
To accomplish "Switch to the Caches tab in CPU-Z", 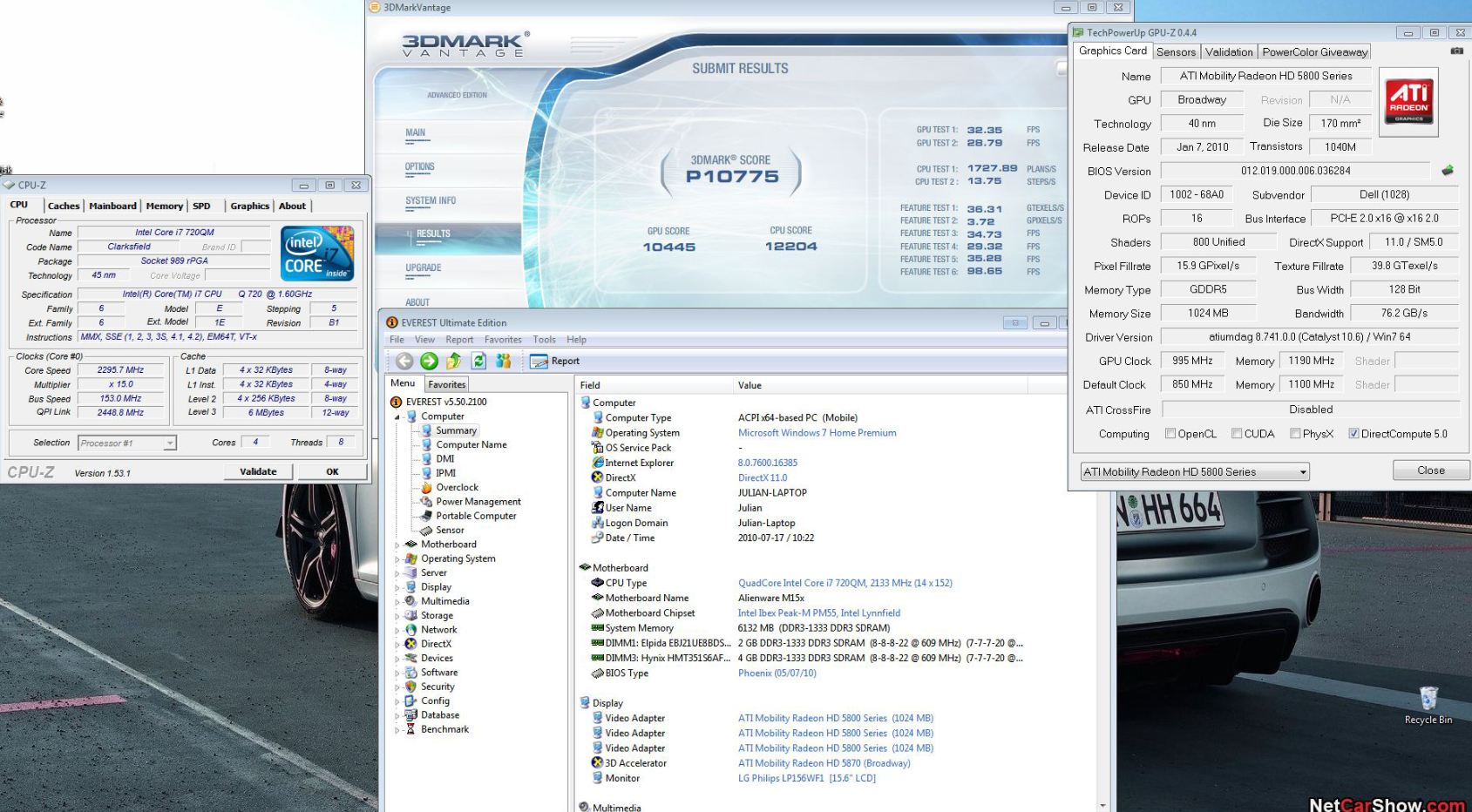I will (x=64, y=206).
